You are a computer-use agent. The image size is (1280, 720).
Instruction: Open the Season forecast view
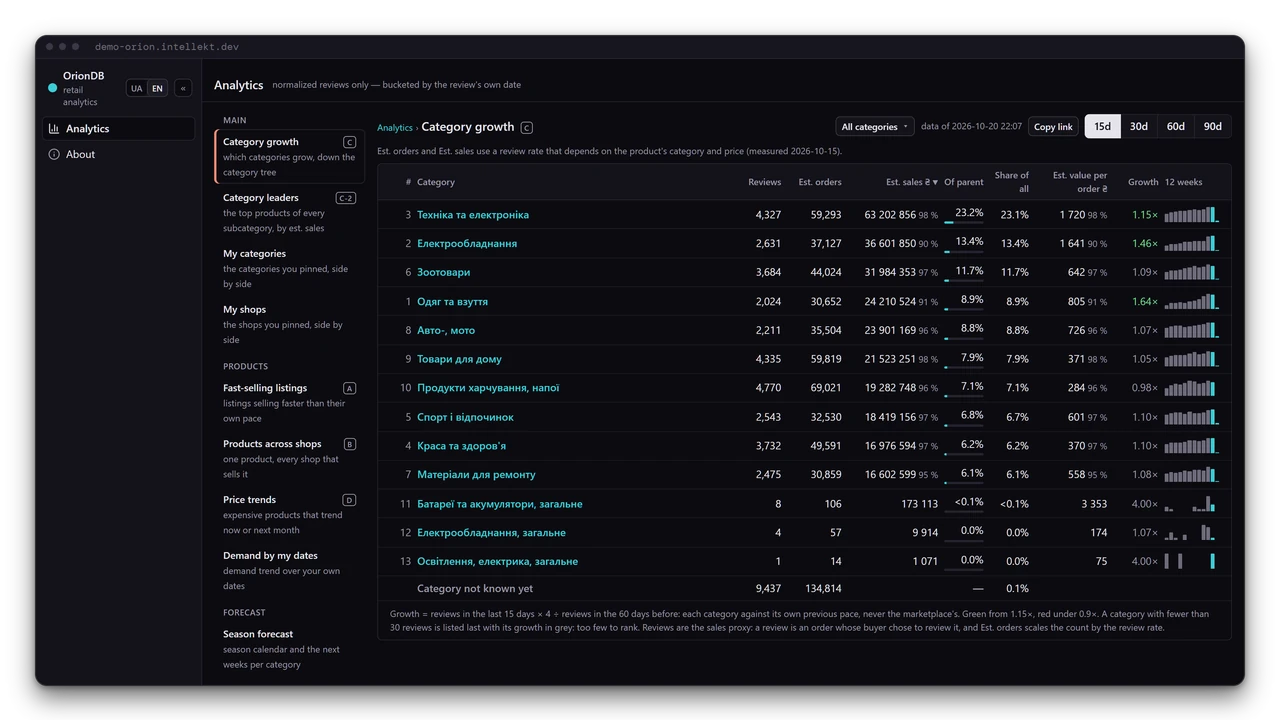pyautogui.click(x=289, y=648)
